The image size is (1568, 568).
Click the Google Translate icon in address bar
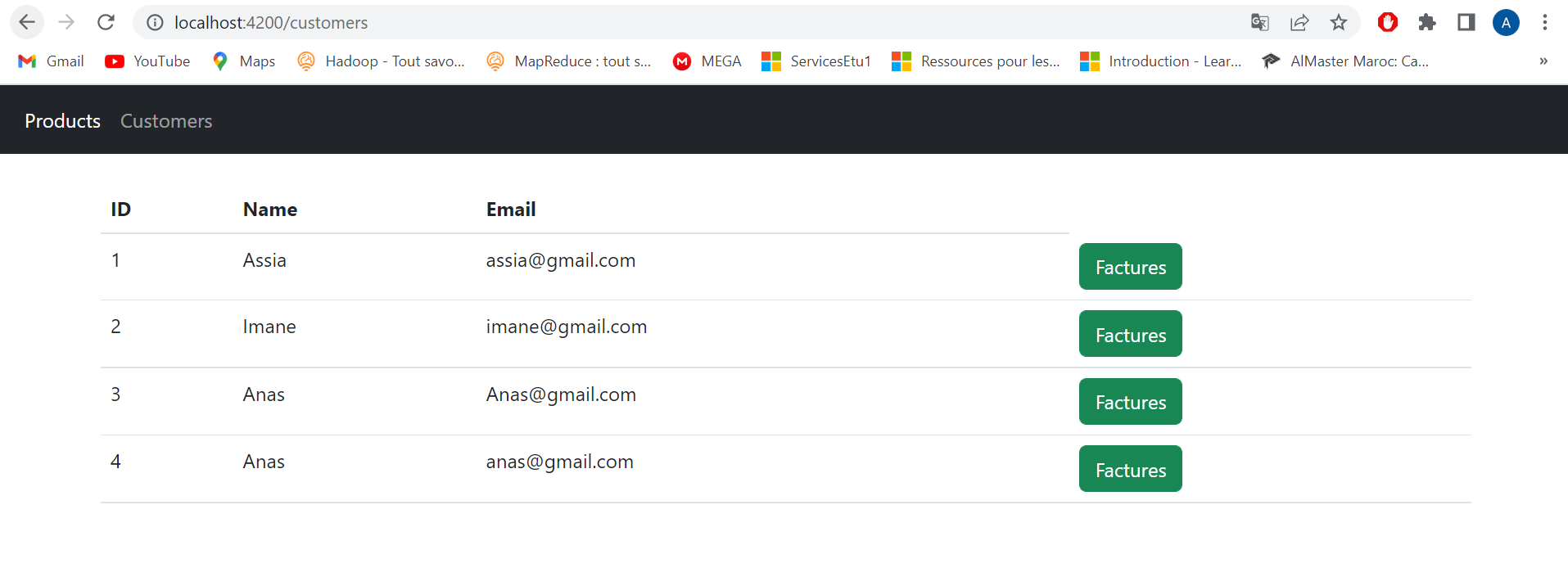(x=1260, y=22)
